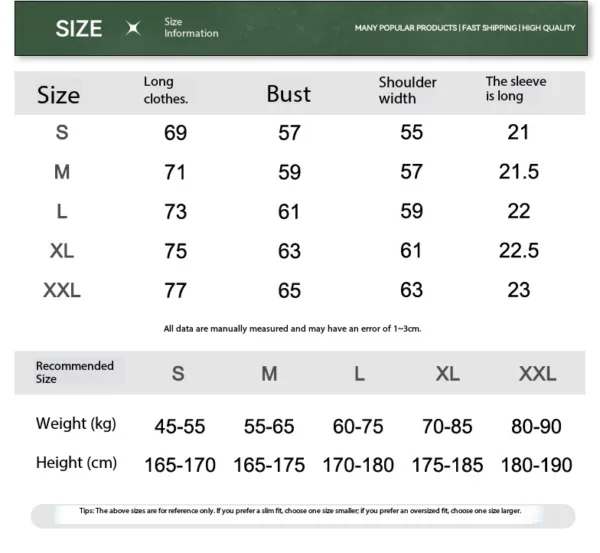Click the 'MANY POPULAR PRODUCTS' banner text

(x=405, y=28)
